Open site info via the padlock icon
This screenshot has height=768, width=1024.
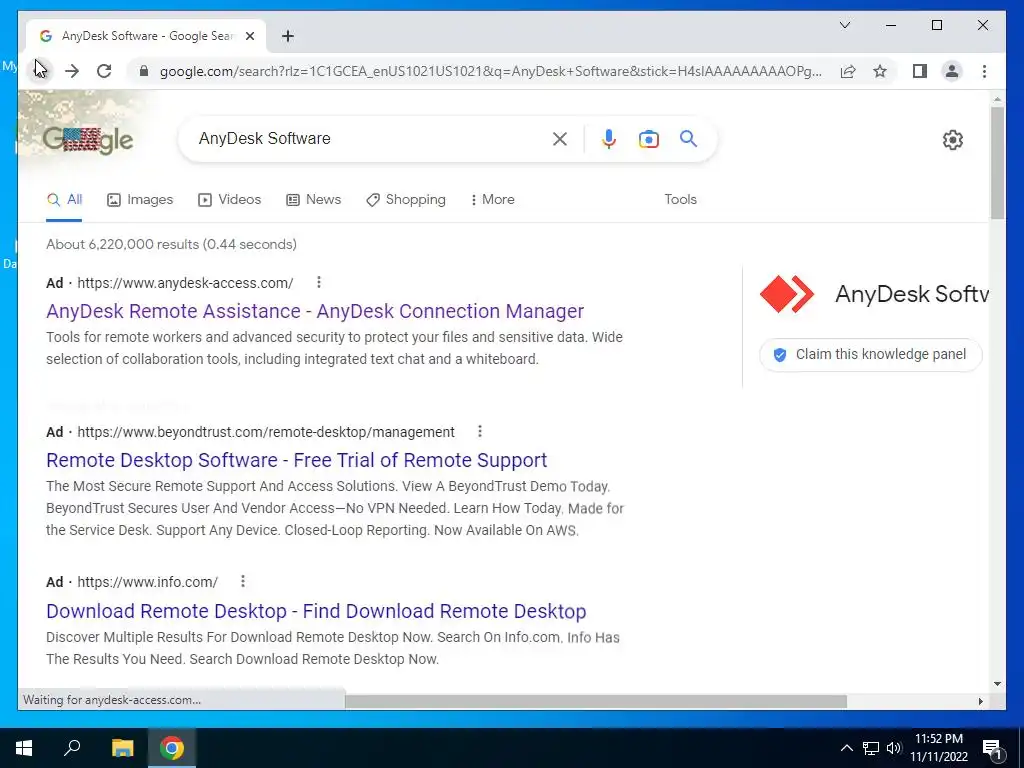click(x=144, y=71)
